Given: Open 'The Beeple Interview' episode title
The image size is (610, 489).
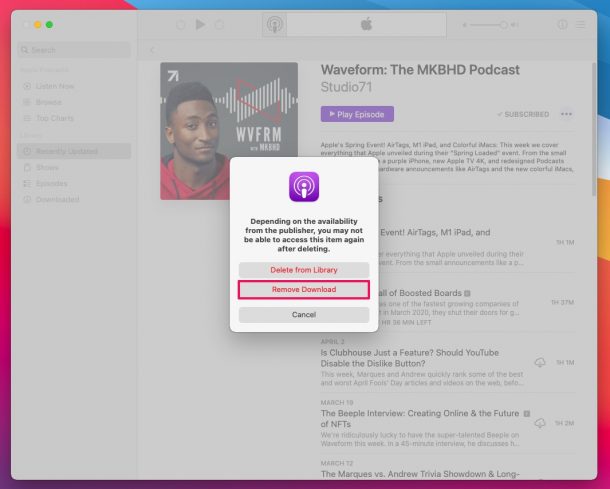Looking at the screenshot, I should [420, 419].
